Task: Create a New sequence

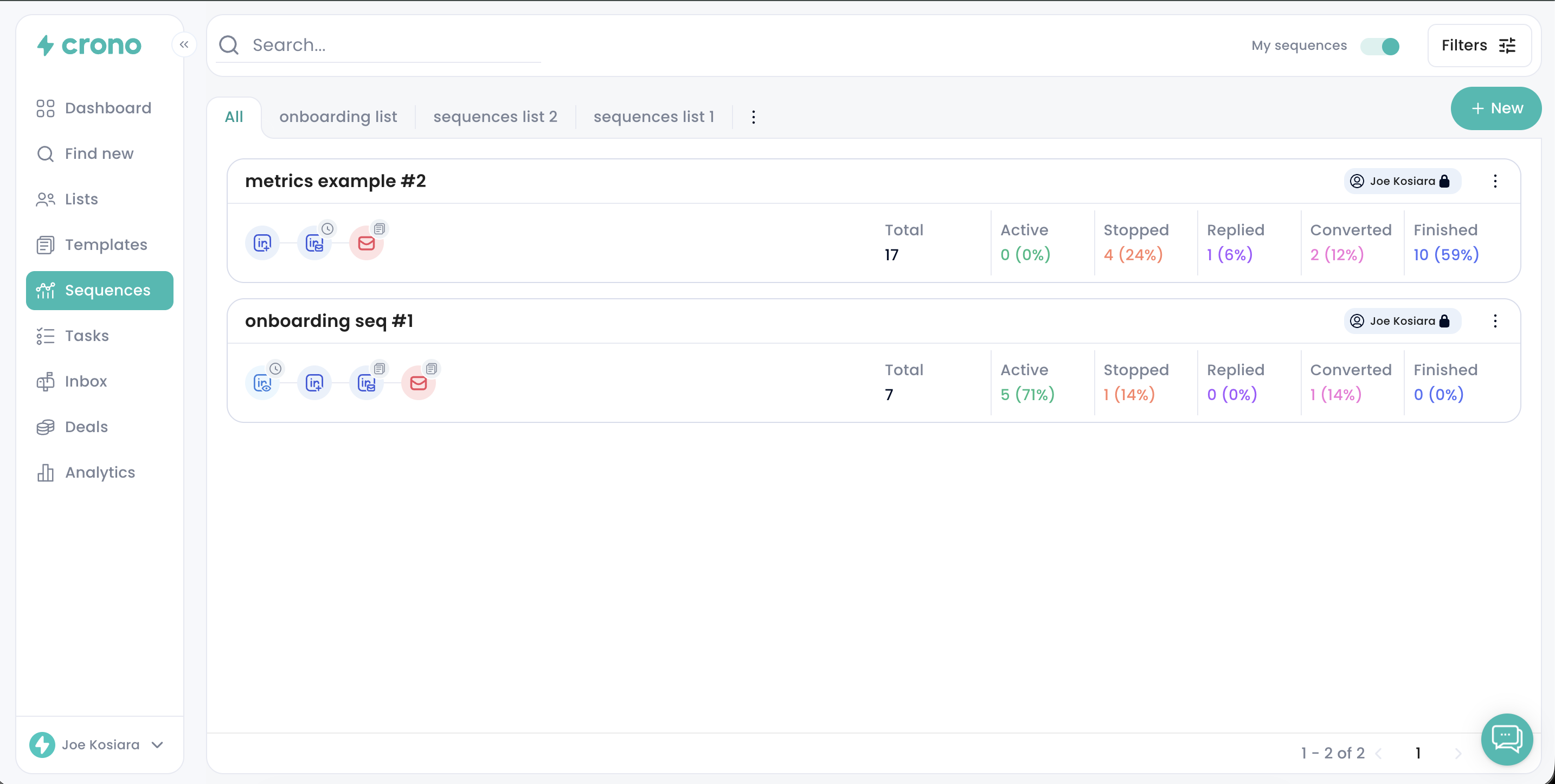Action: pos(1495,108)
